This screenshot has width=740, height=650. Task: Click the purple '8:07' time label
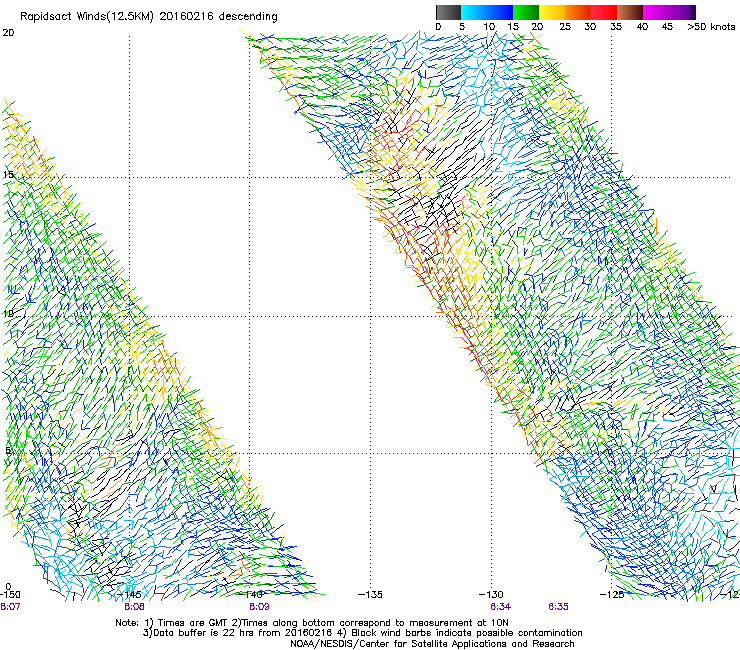10,607
